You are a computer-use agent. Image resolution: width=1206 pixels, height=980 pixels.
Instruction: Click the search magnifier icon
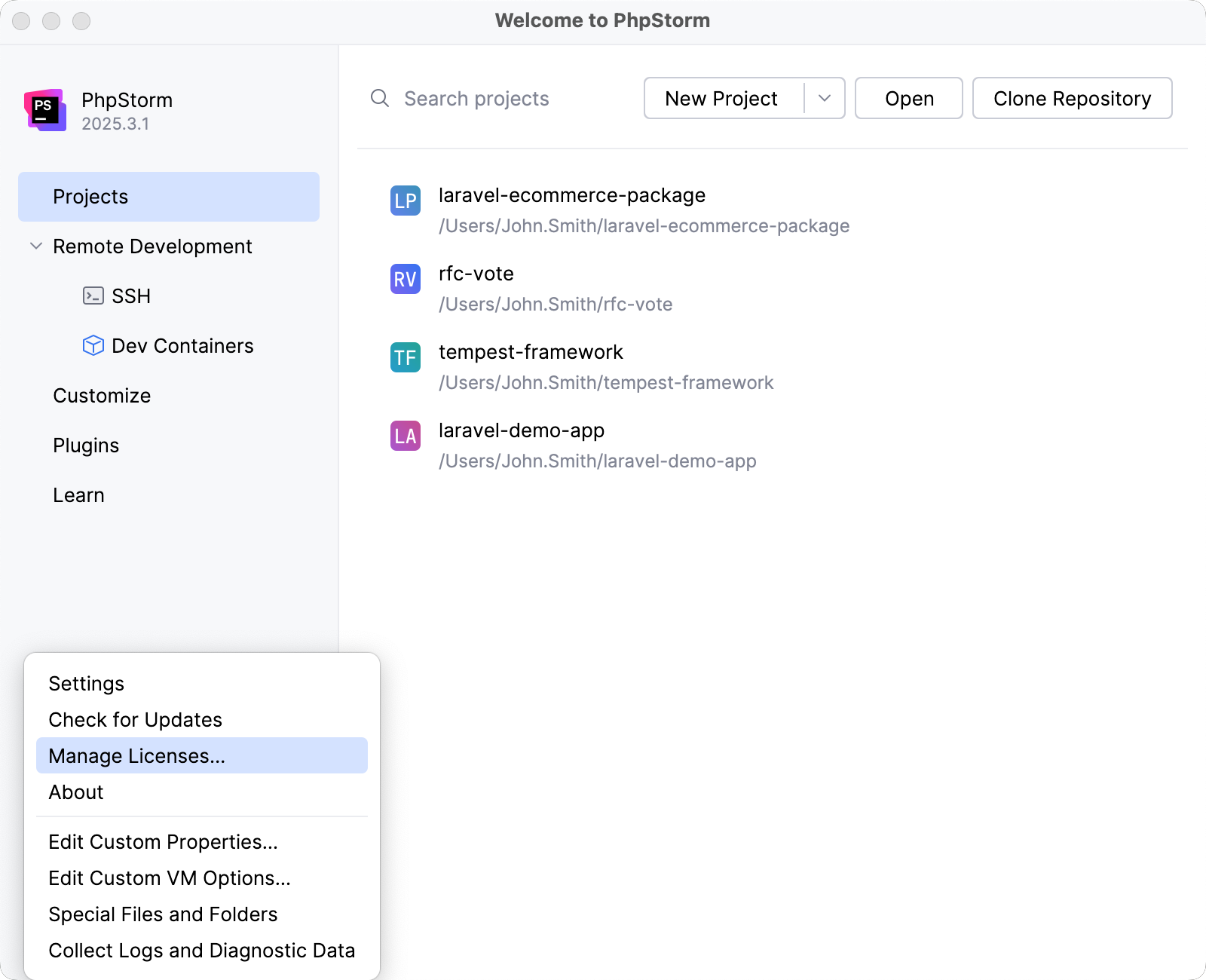379,98
